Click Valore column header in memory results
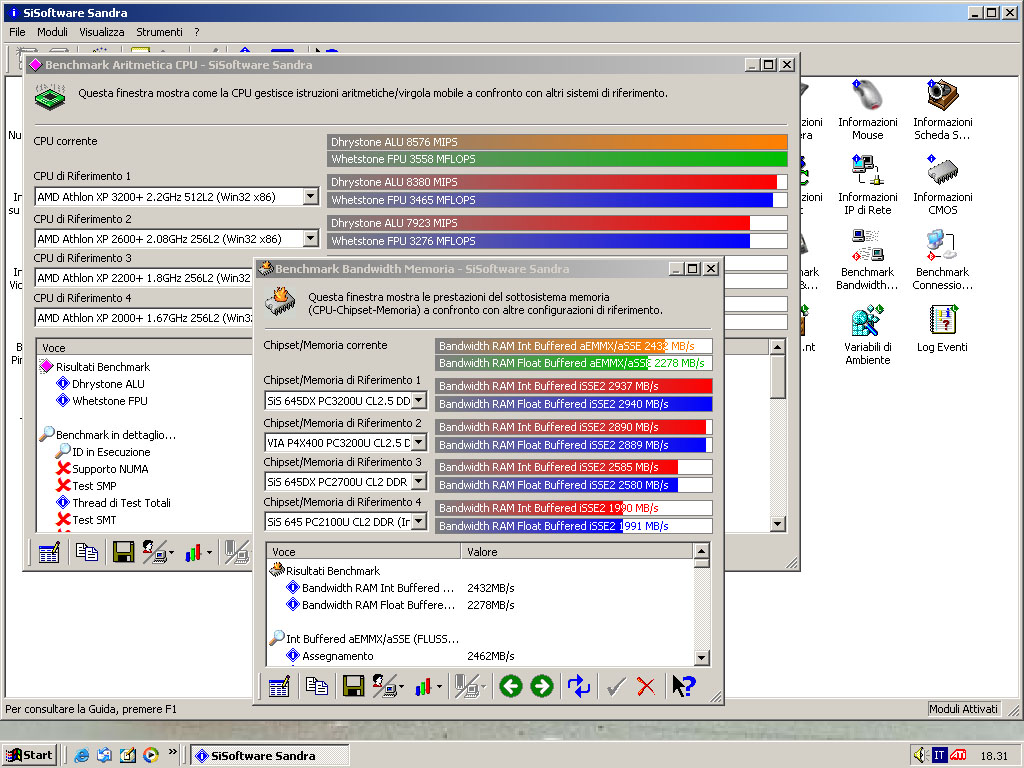Screen dimensions: 1024x768 tap(577, 552)
